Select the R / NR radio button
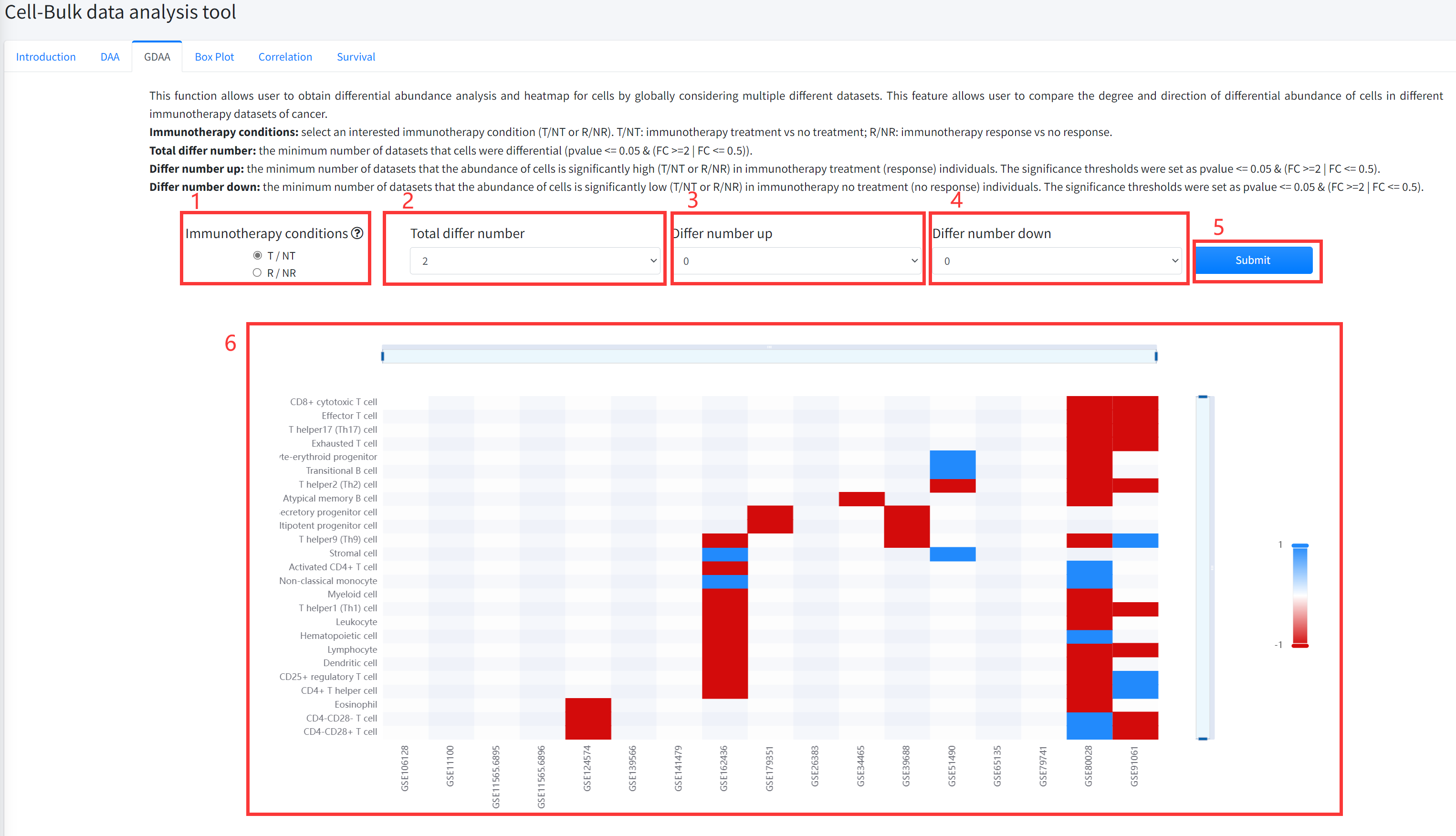Image resolution: width=1456 pixels, height=836 pixels. click(x=257, y=273)
